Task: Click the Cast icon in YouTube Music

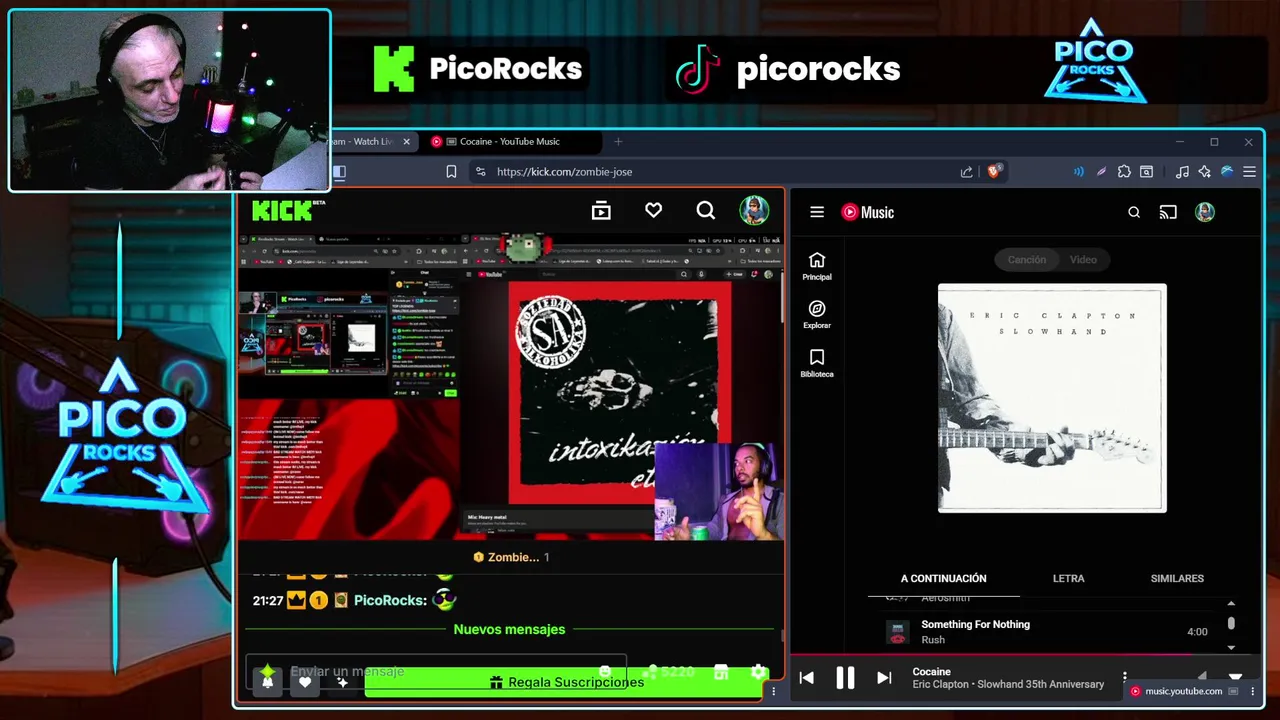Action: pyautogui.click(x=1168, y=212)
